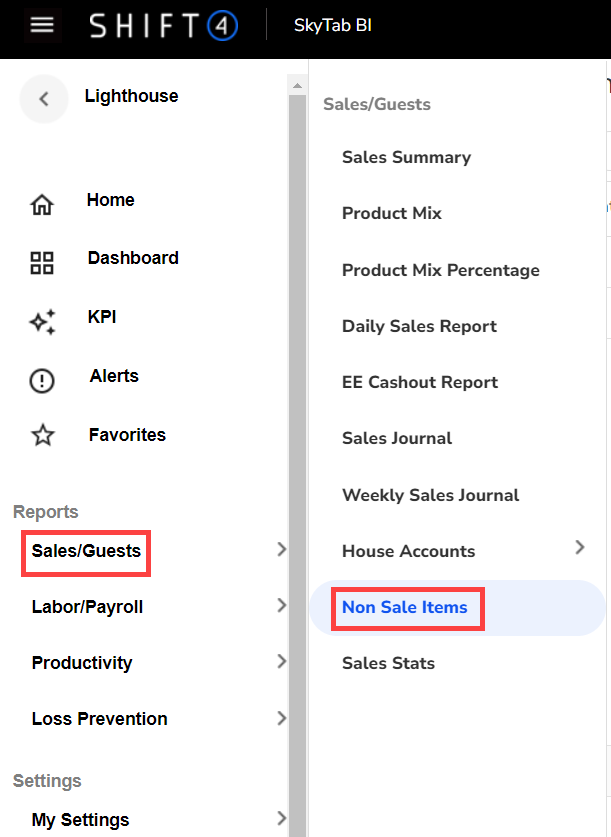611x837 pixels.
Task: Click the KPI sparkle icon
Action: [42, 322]
